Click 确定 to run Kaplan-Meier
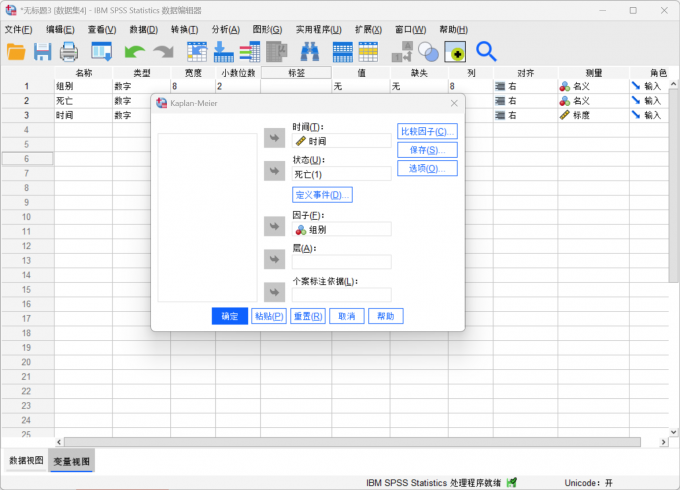 pos(230,316)
